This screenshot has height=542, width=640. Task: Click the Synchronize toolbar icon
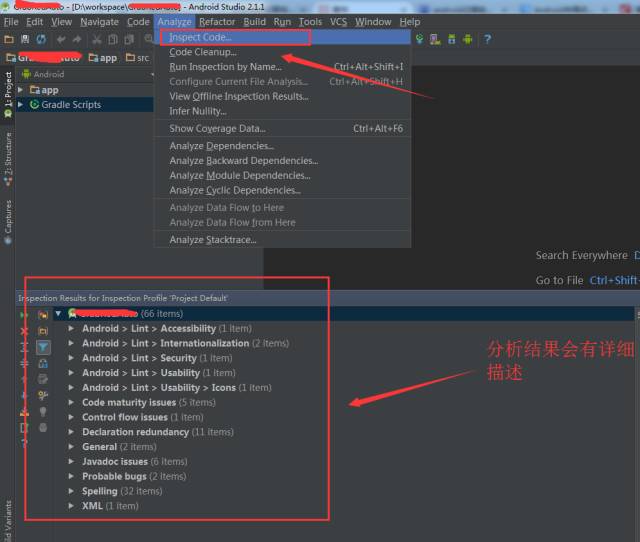[x=41, y=39]
